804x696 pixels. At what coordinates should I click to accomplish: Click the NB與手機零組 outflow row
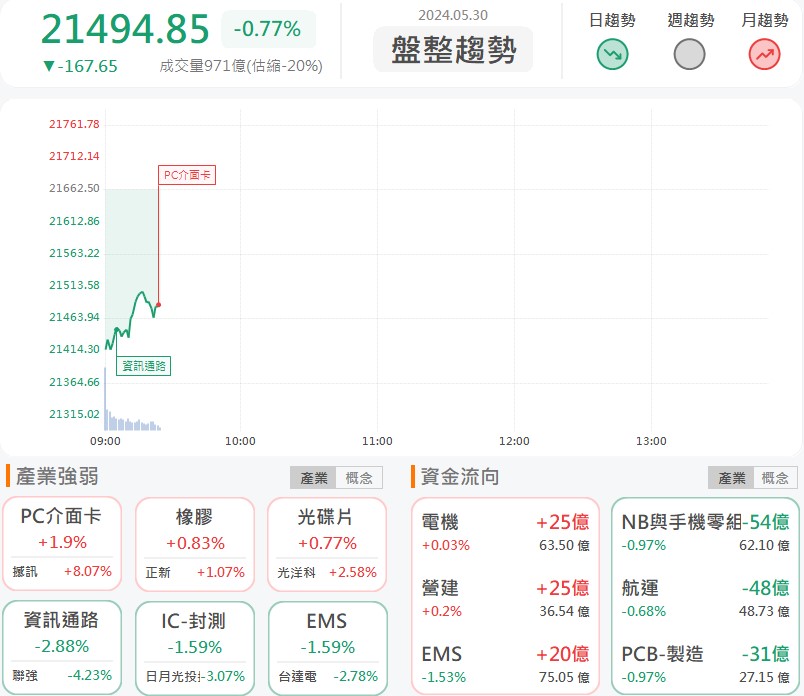(705, 532)
